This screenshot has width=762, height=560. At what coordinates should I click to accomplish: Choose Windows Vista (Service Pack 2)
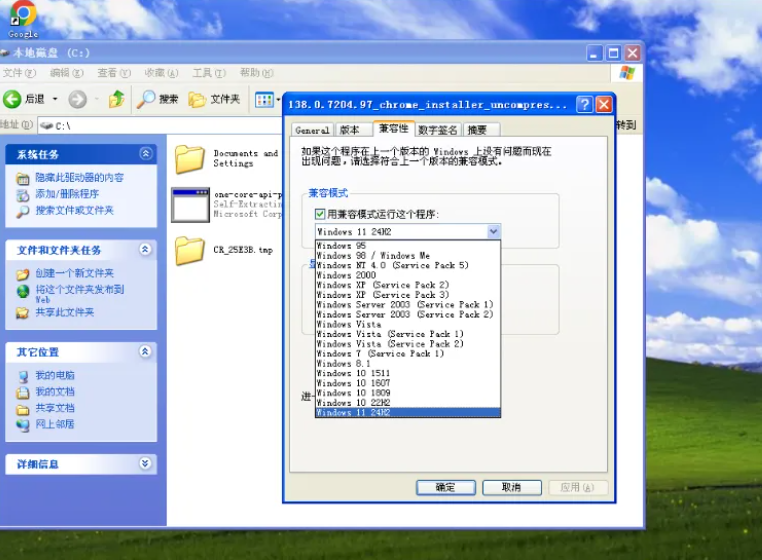click(407, 344)
